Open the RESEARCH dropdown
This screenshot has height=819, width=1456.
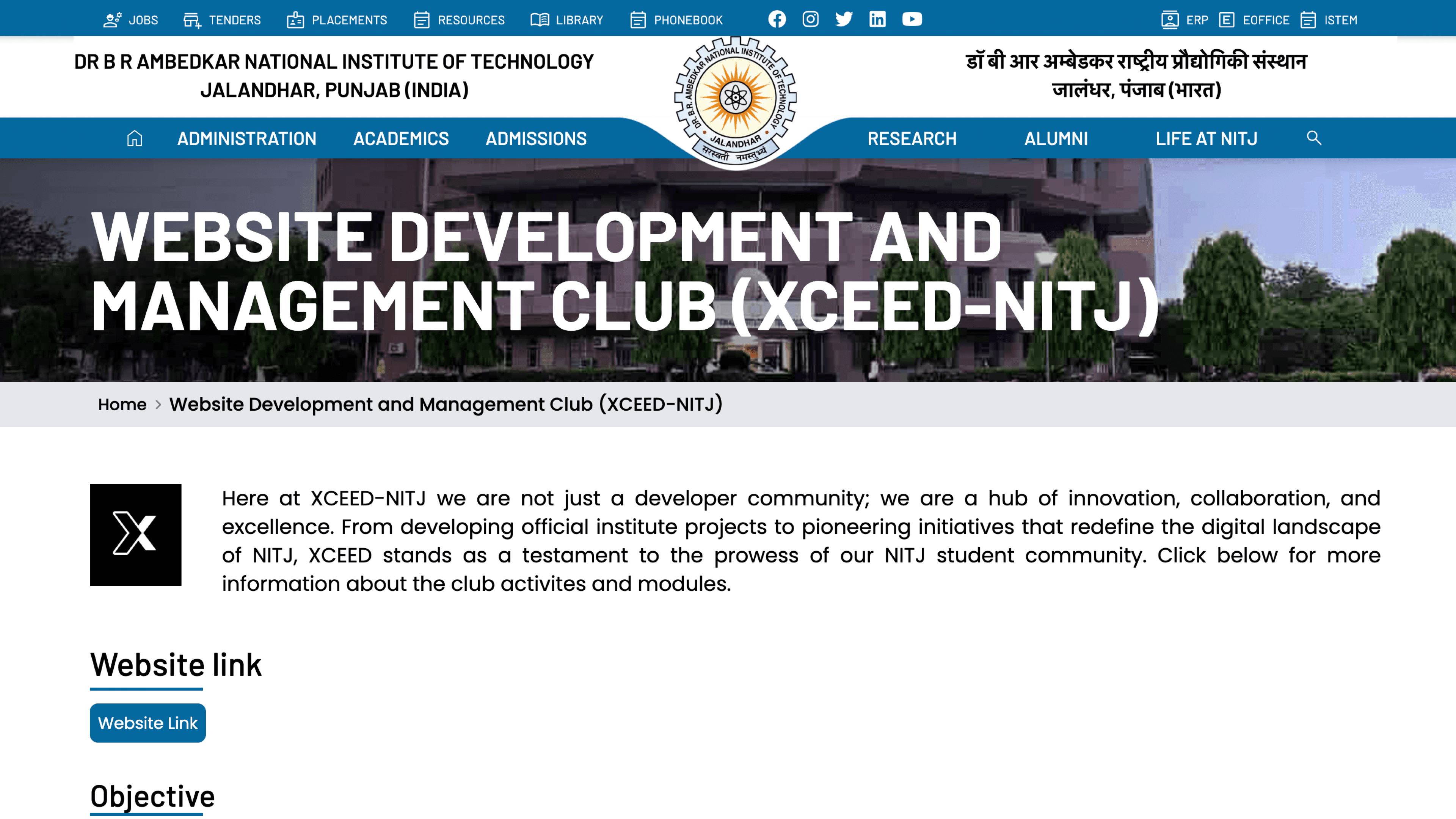(x=912, y=138)
